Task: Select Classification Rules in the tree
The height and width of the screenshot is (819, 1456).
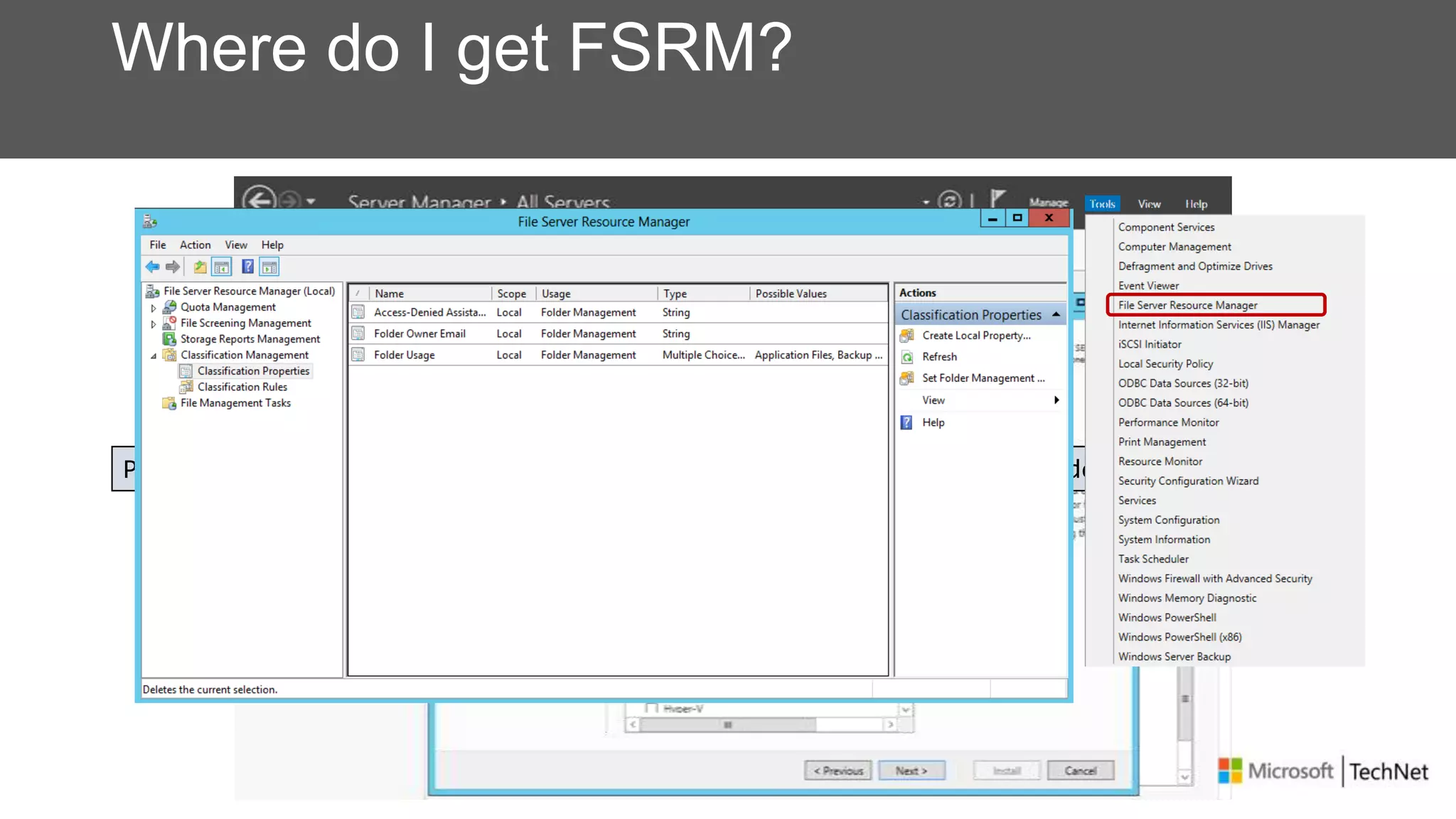Action: pos(242,387)
